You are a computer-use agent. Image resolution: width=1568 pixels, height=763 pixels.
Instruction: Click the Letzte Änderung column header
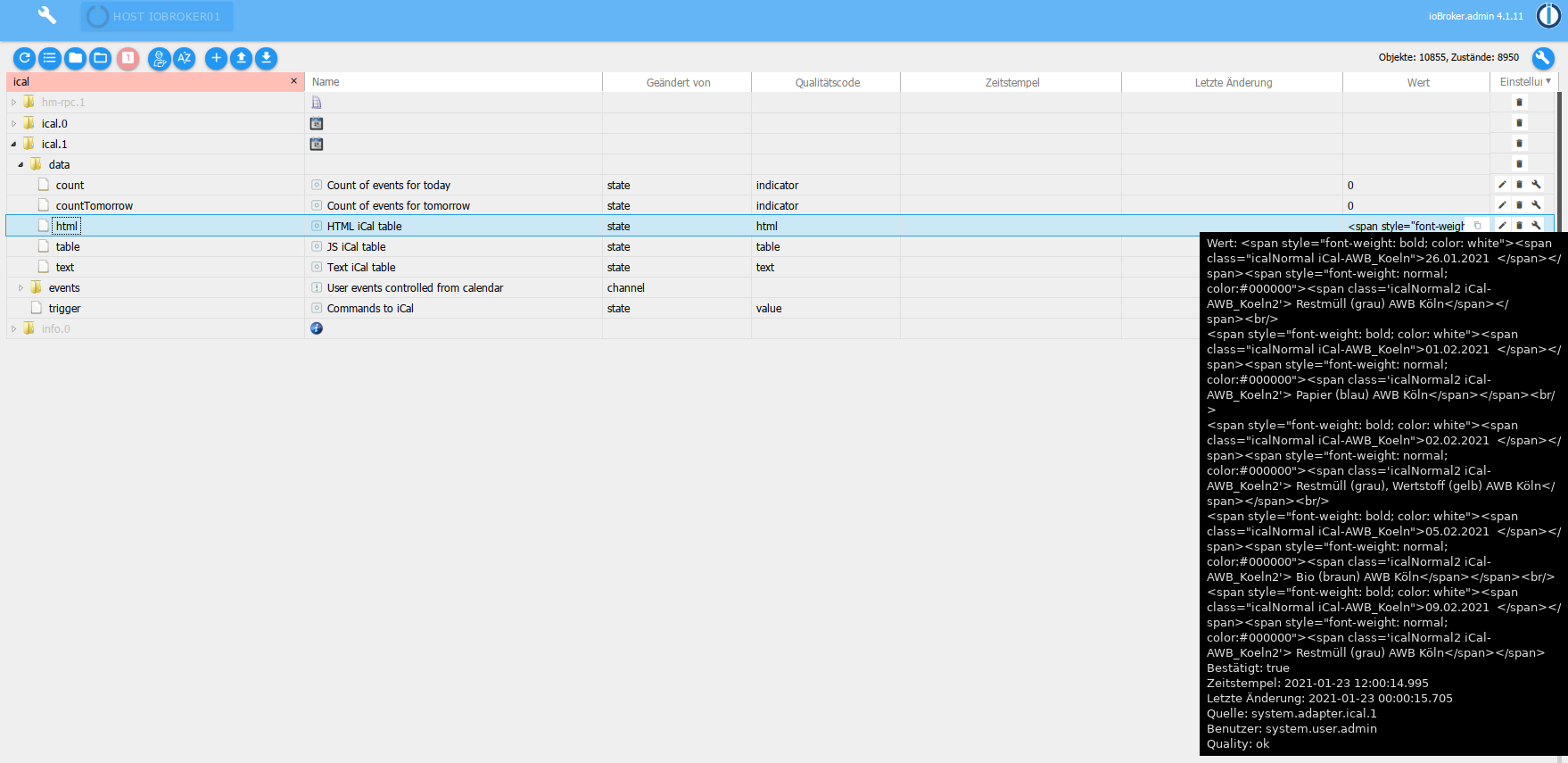pos(1233,82)
